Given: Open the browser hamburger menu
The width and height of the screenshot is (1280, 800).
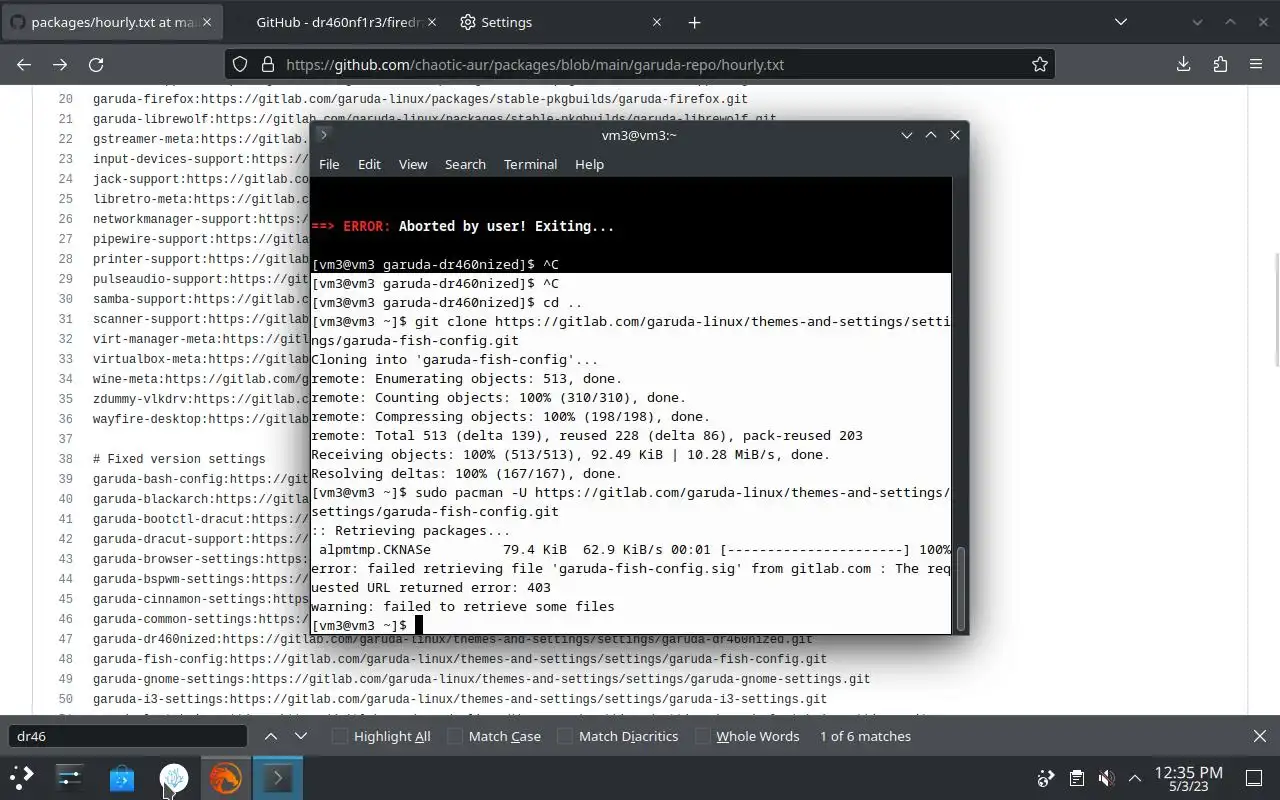Looking at the screenshot, I should point(1256,64).
